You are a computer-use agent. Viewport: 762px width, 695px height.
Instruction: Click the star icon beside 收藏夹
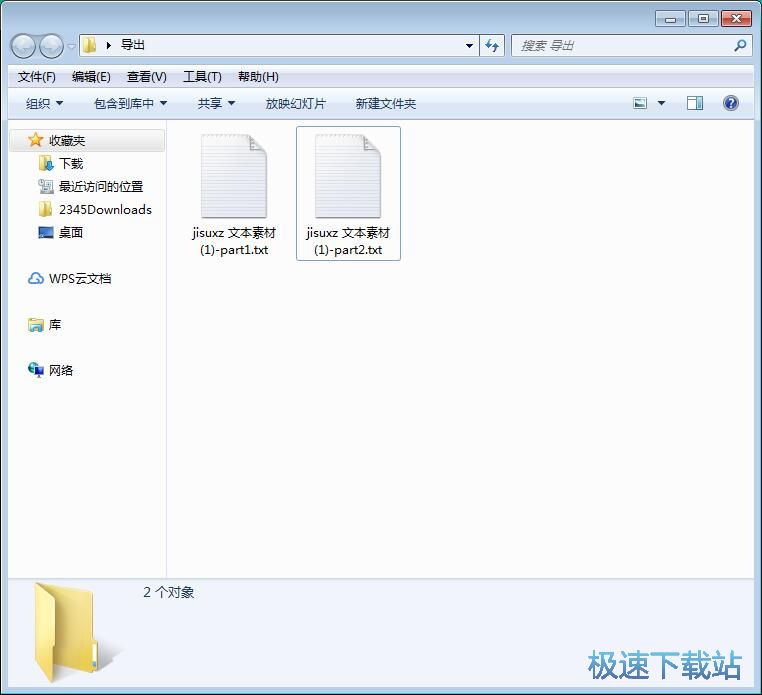(x=35, y=140)
